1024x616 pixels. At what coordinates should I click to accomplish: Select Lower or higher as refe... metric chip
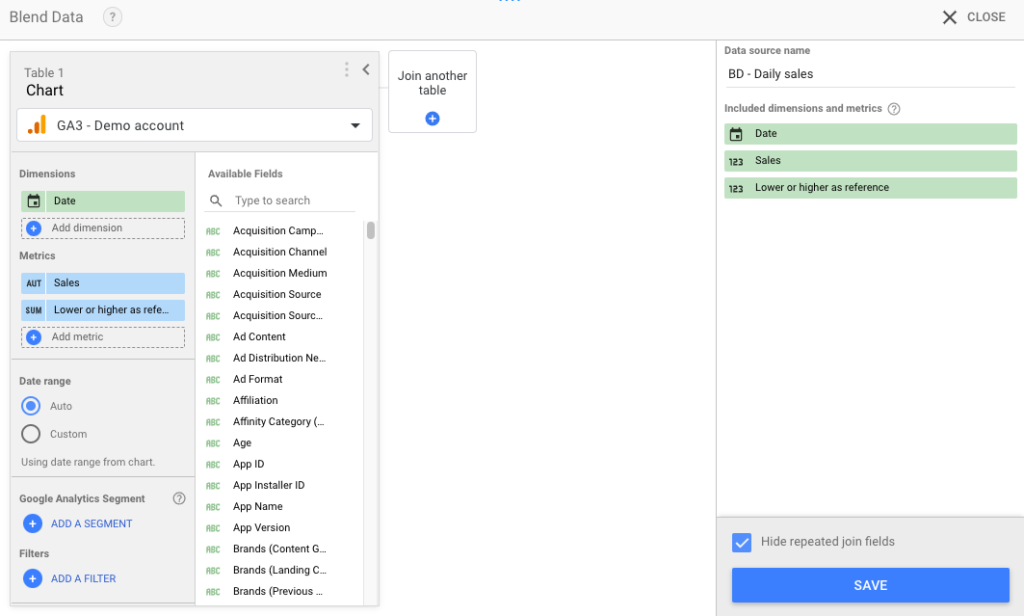(x=103, y=310)
